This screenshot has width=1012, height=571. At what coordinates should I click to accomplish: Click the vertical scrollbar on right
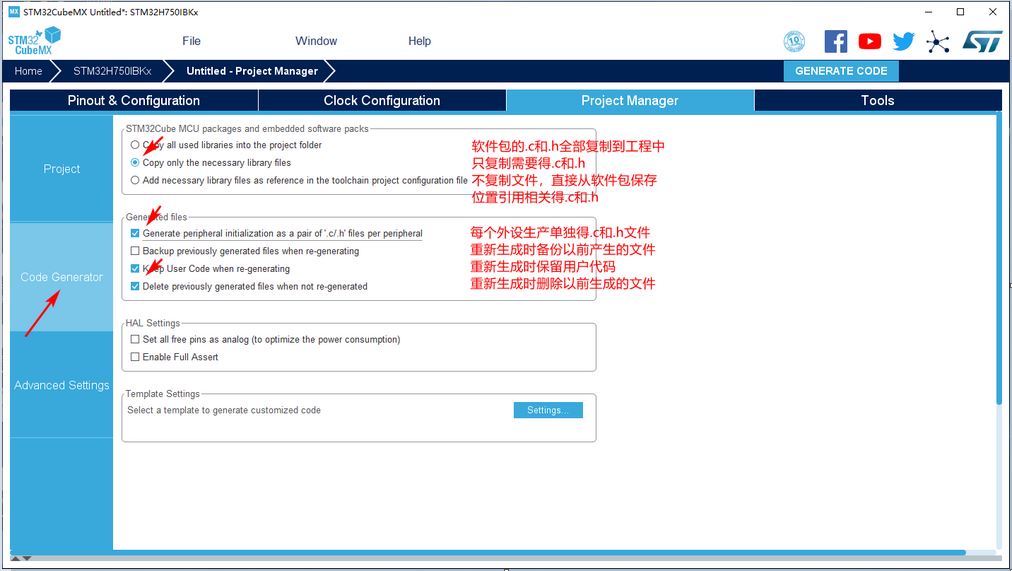(998, 260)
